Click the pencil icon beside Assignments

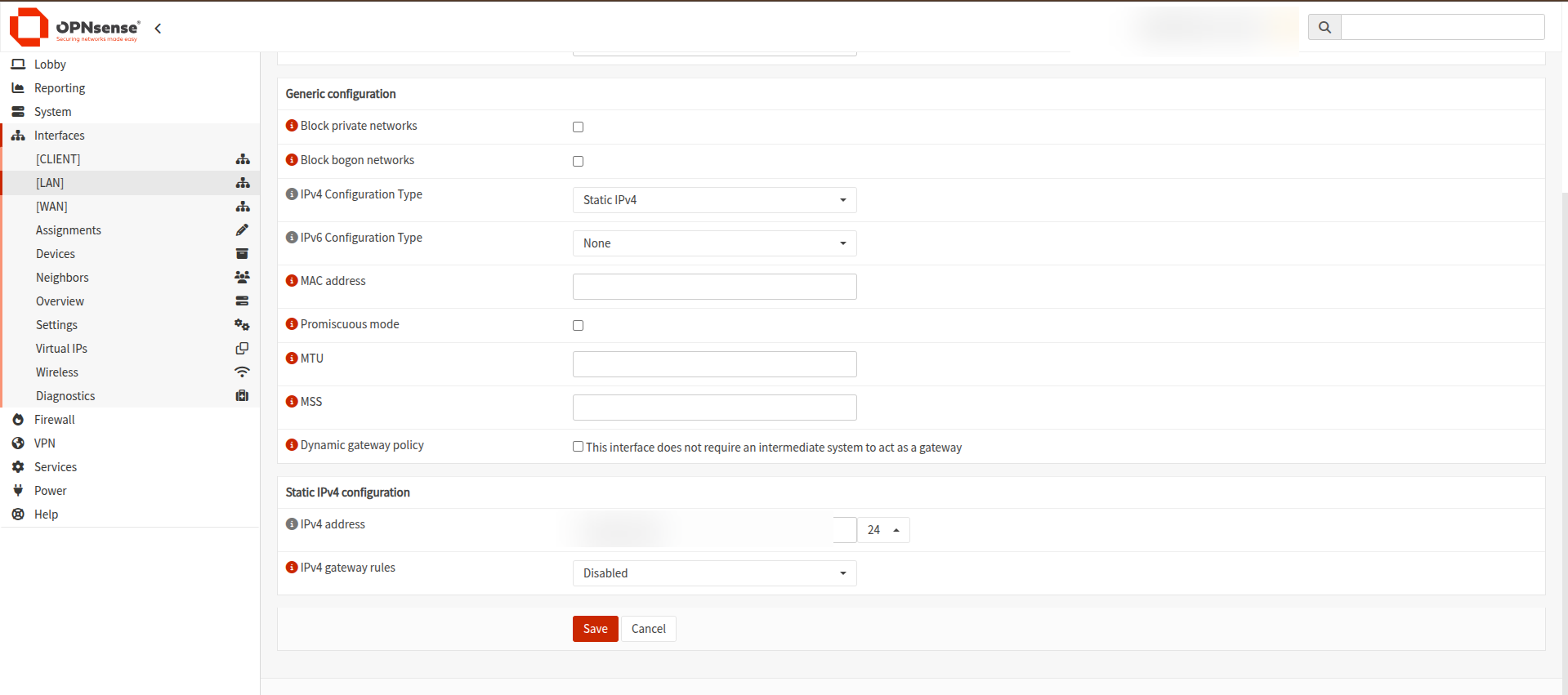click(242, 230)
